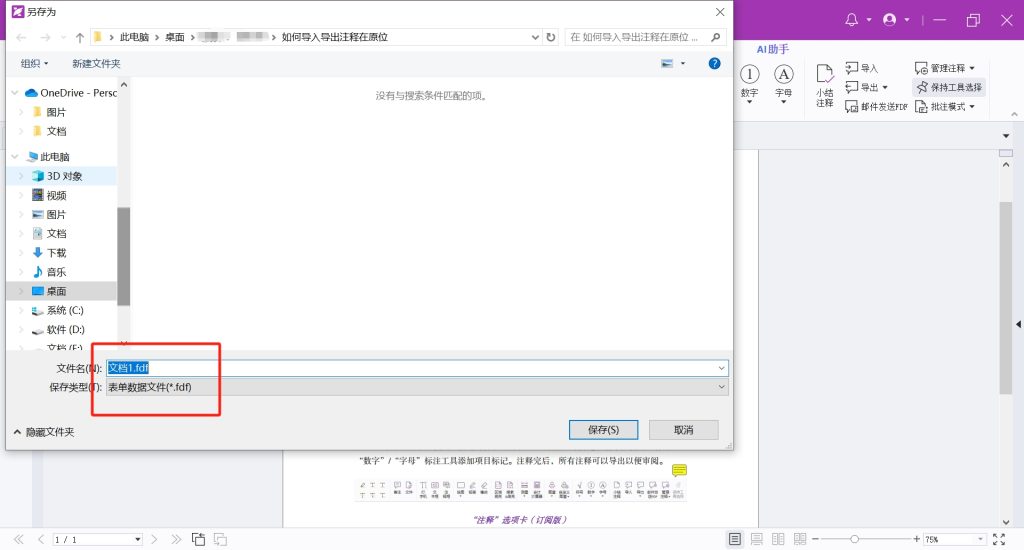
Task: Click the fullscreen icon in status bar
Action: (x=999, y=539)
